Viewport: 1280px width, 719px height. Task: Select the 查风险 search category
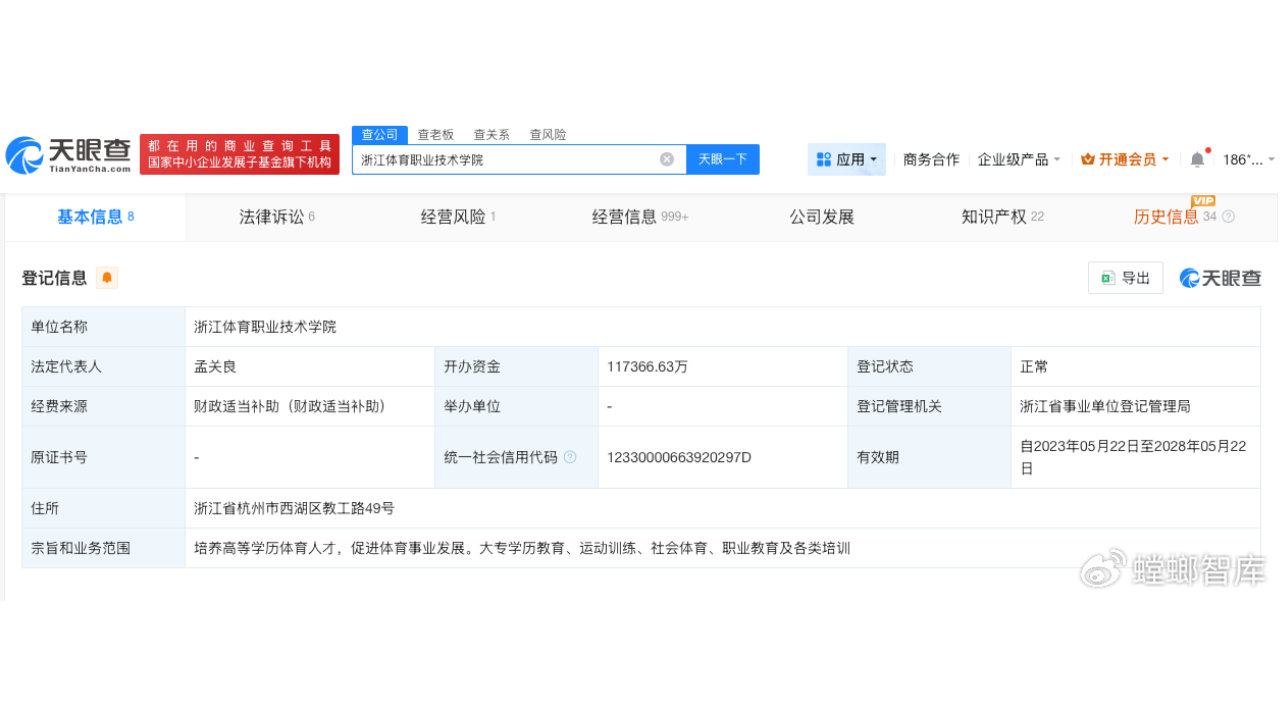(547, 134)
